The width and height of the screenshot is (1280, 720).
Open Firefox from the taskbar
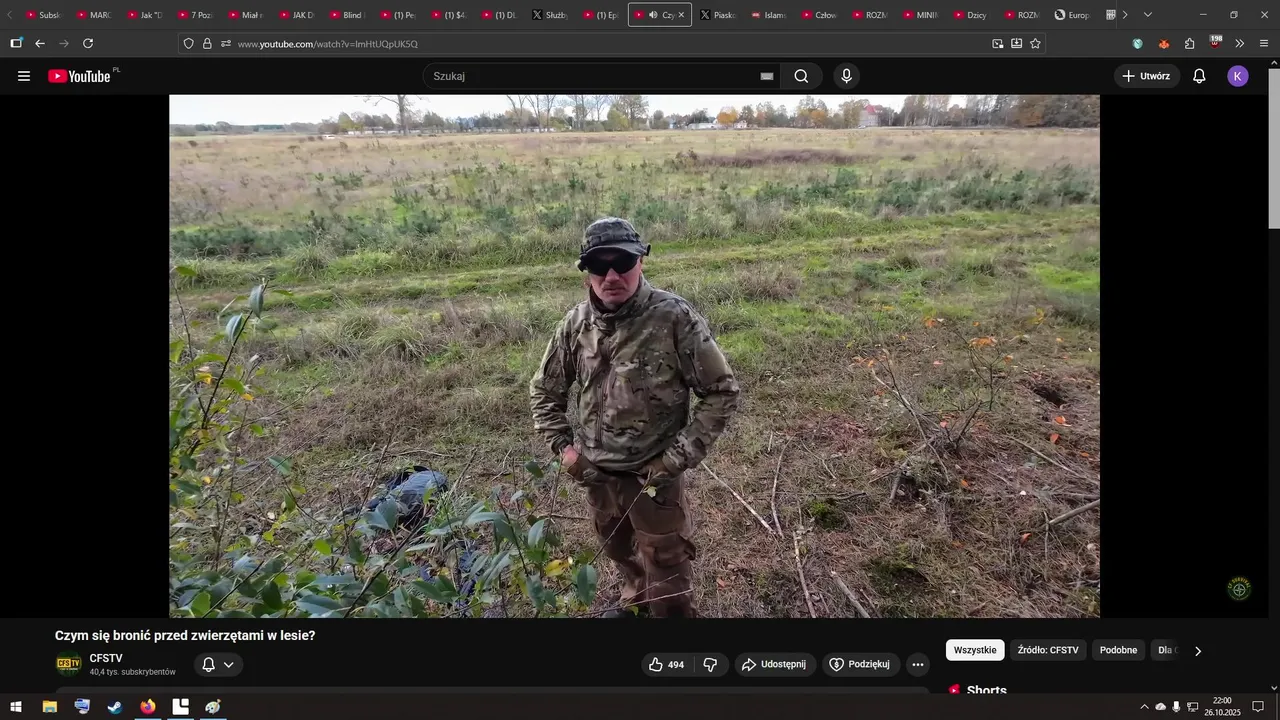click(x=148, y=707)
